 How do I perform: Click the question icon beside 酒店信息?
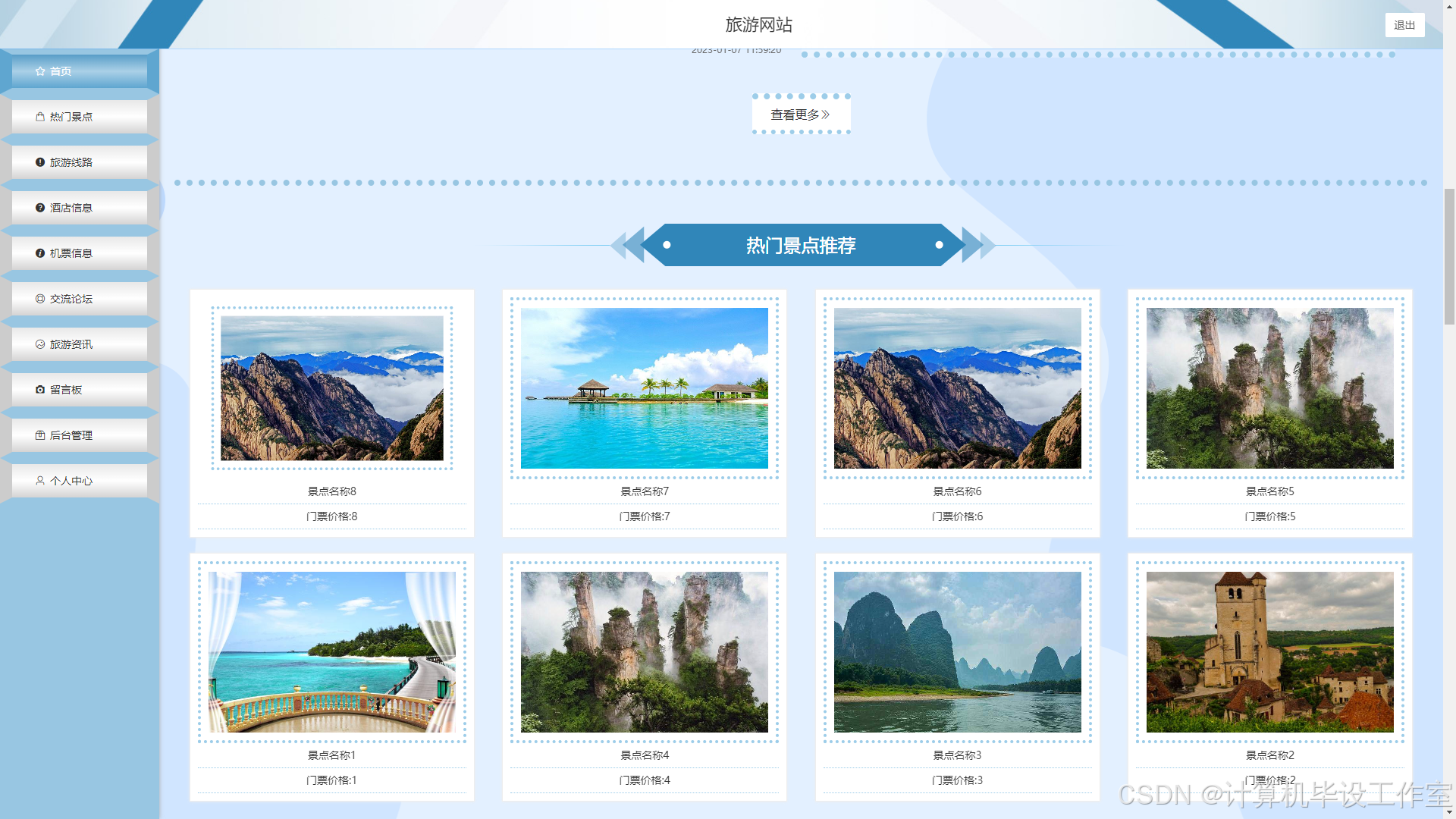[40, 208]
